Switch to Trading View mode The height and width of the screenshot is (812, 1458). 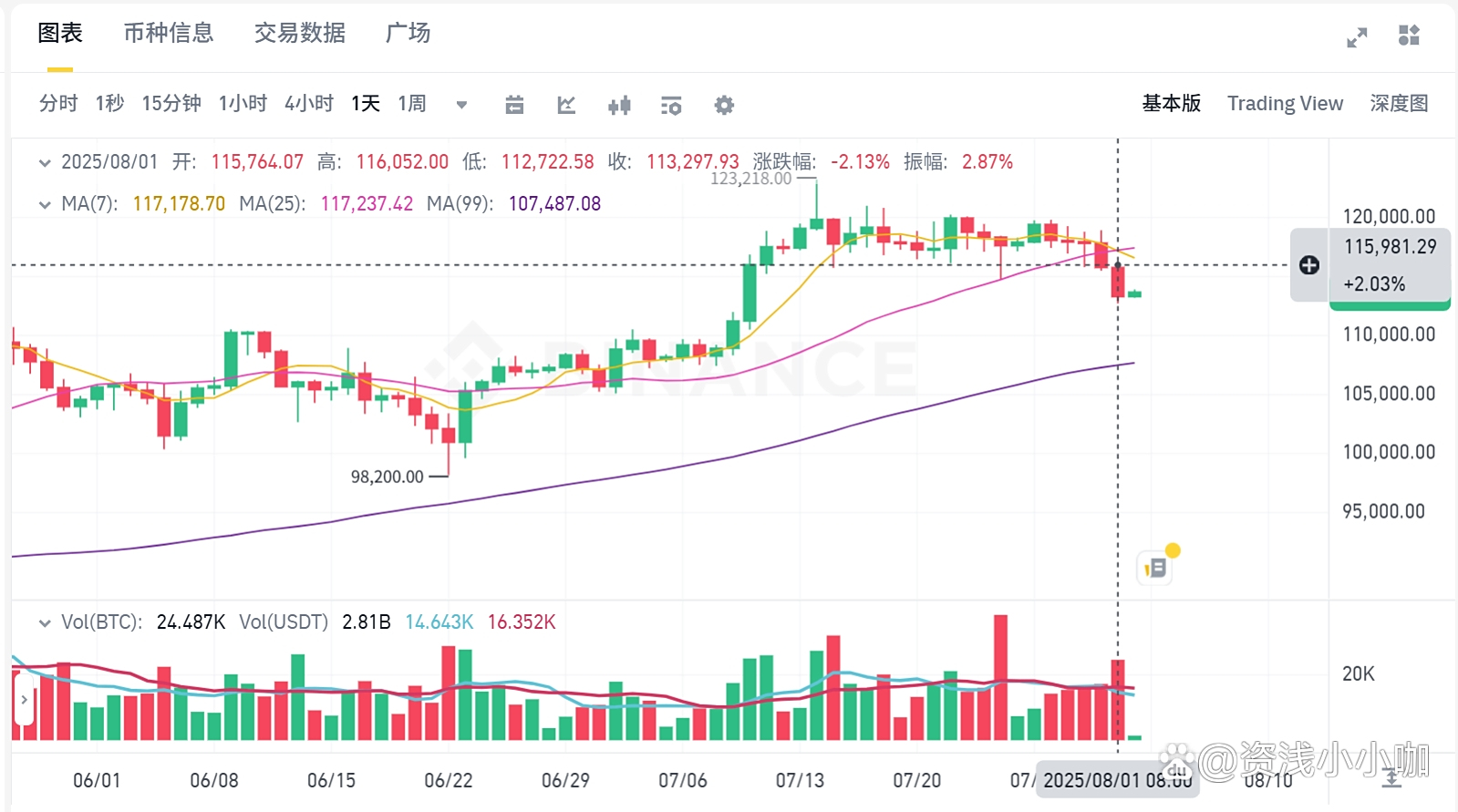pyautogui.click(x=1285, y=104)
